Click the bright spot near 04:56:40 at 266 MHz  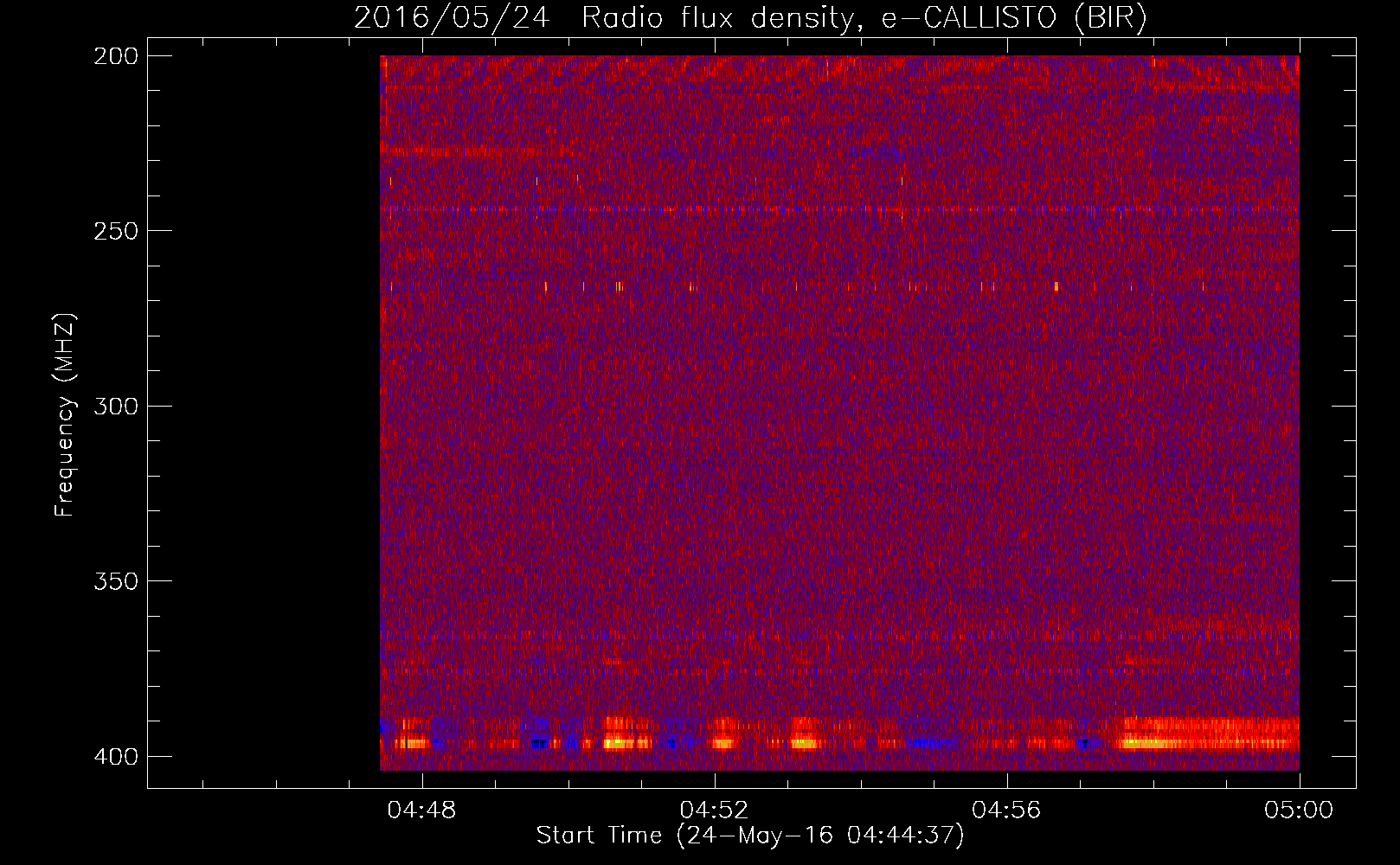(1056, 285)
